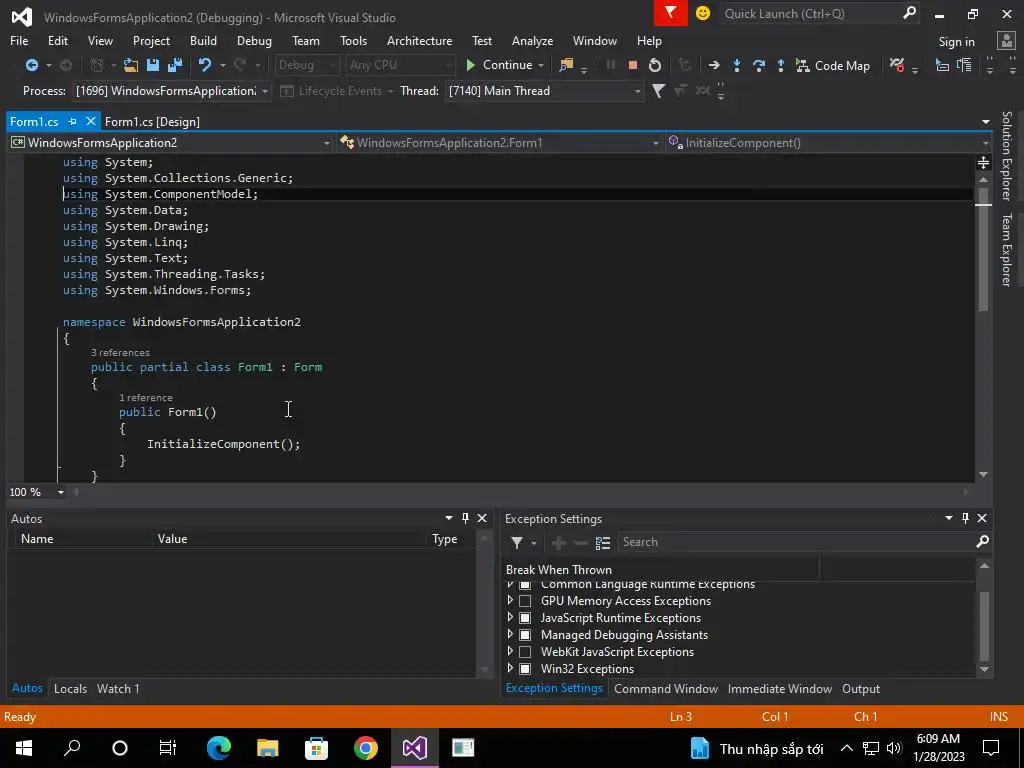The width and height of the screenshot is (1024, 768).
Task: Click the Continue debugging button
Action: [499, 65]
